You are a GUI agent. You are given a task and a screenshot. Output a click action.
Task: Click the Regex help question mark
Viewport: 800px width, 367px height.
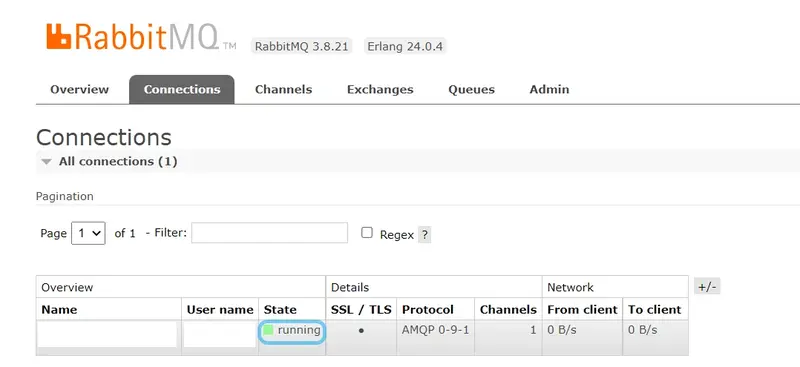pos(424,235)
